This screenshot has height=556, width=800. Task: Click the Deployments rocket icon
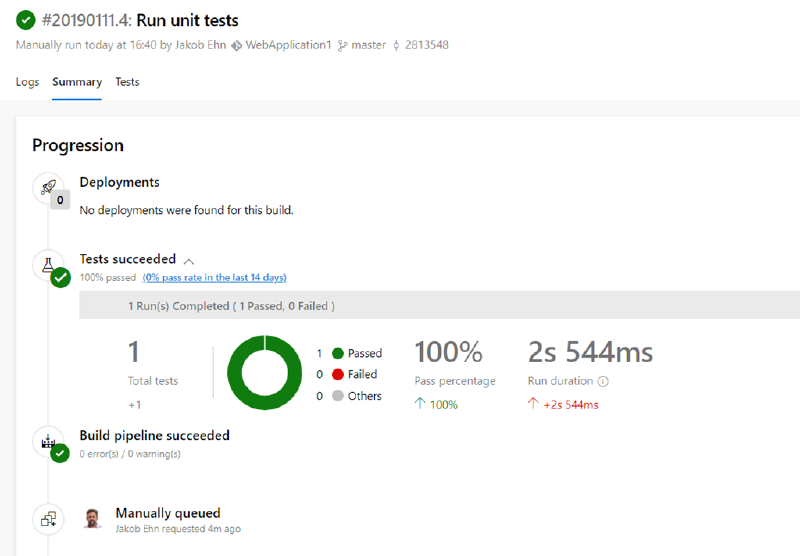pos(48,187)
